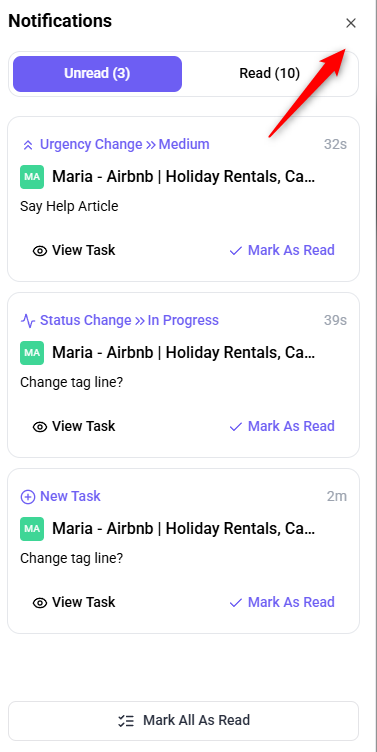The height and width of the screenshot is (752, 377).
Task: Mark Status Change notification as read
Action: tap(282, 426)
